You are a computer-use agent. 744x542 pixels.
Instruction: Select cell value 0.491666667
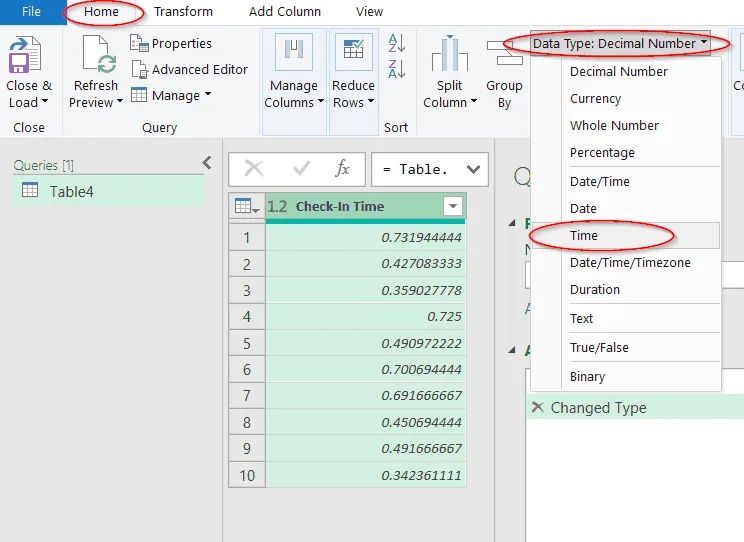[365, 449]
